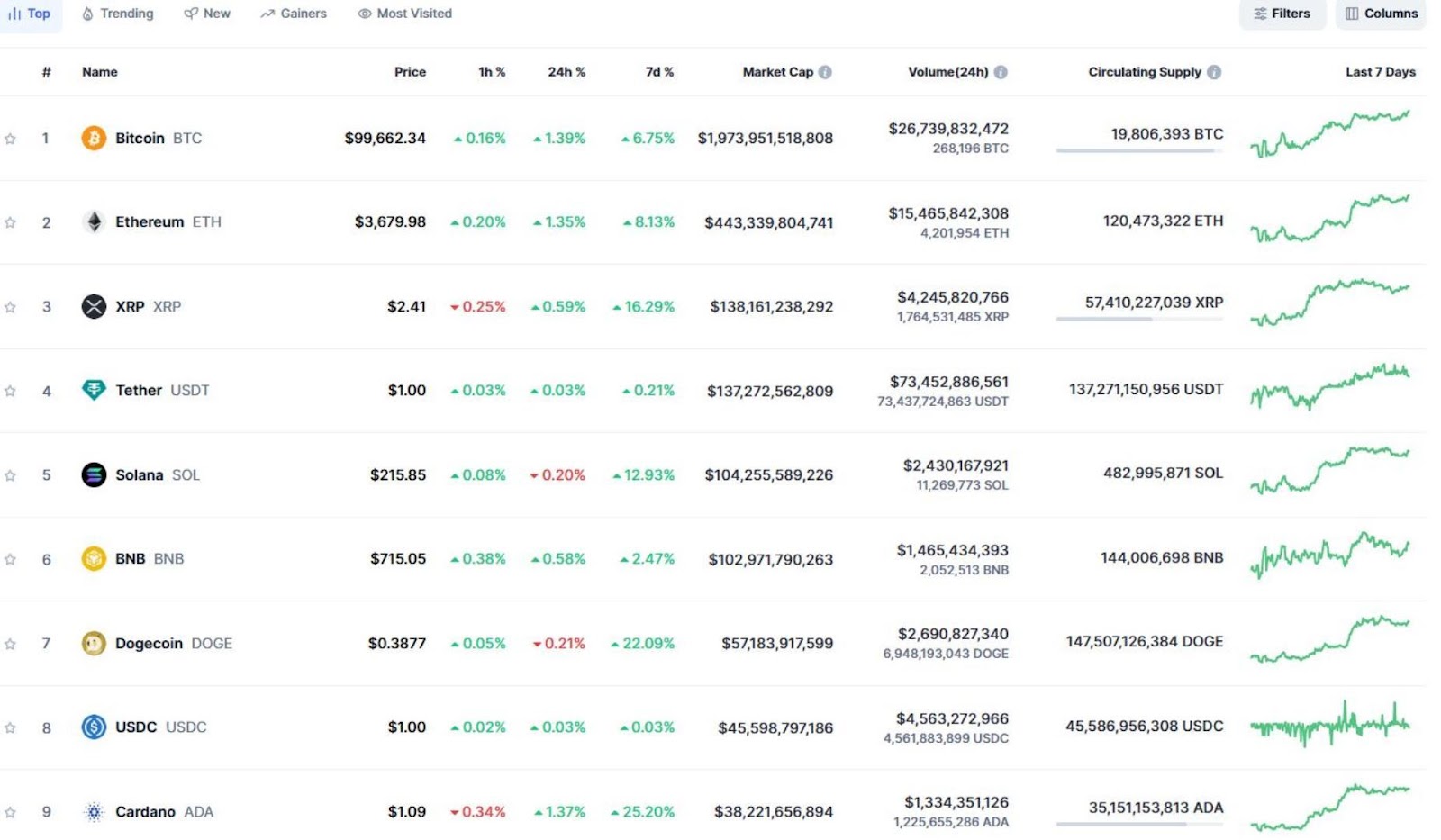Open the Filters button
The width and height of the screenshot is (1441, 840).
(1282, 14)
